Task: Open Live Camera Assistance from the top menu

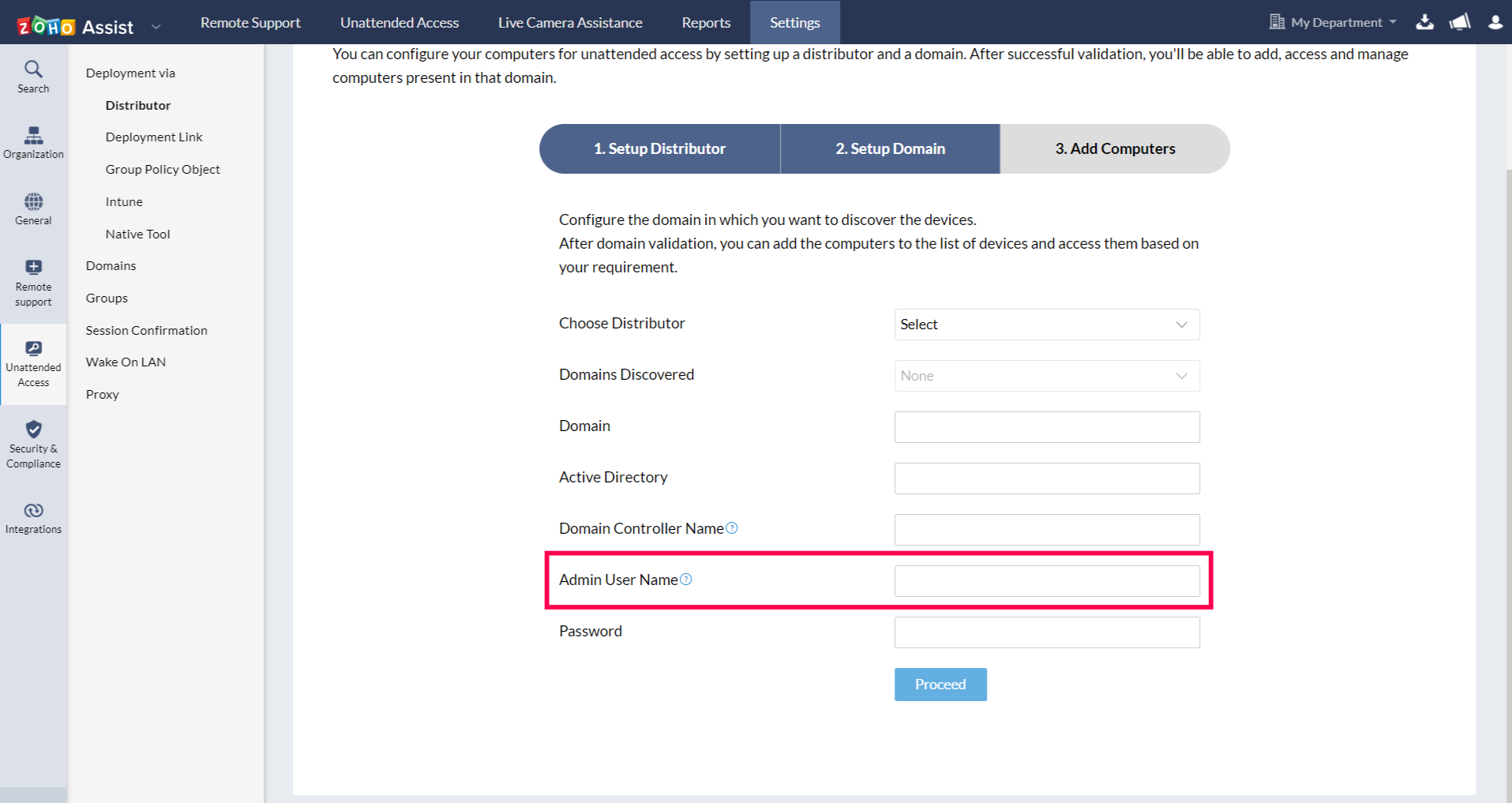Action: tap(569, 22)
